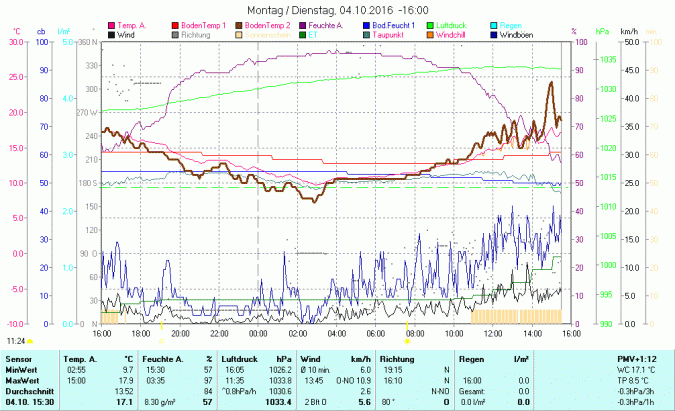The image size is (675, 411).
Task: Toggle the Sonnenschein series label in legend
Action: pos(265,34)
